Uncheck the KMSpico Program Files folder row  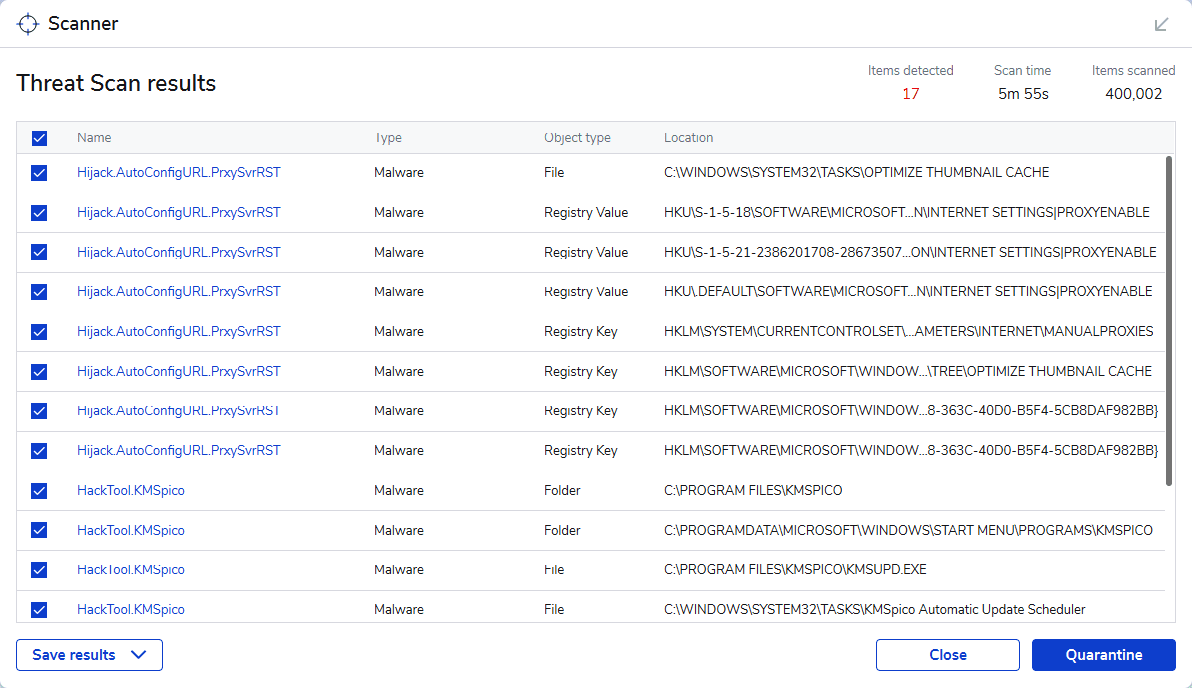point(39,490)
